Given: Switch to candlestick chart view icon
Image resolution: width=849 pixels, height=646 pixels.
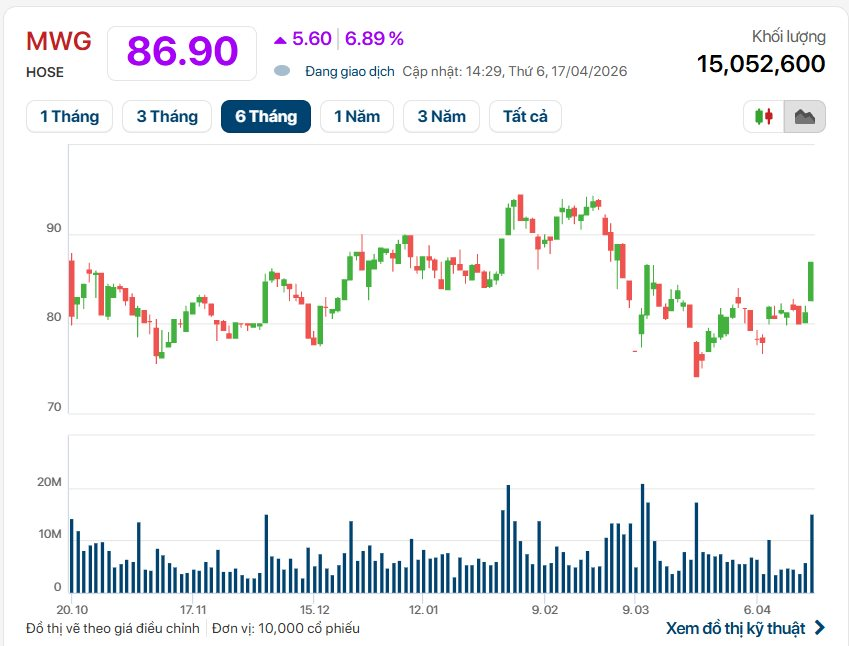Looking at the screenshot, I should 764,117.
